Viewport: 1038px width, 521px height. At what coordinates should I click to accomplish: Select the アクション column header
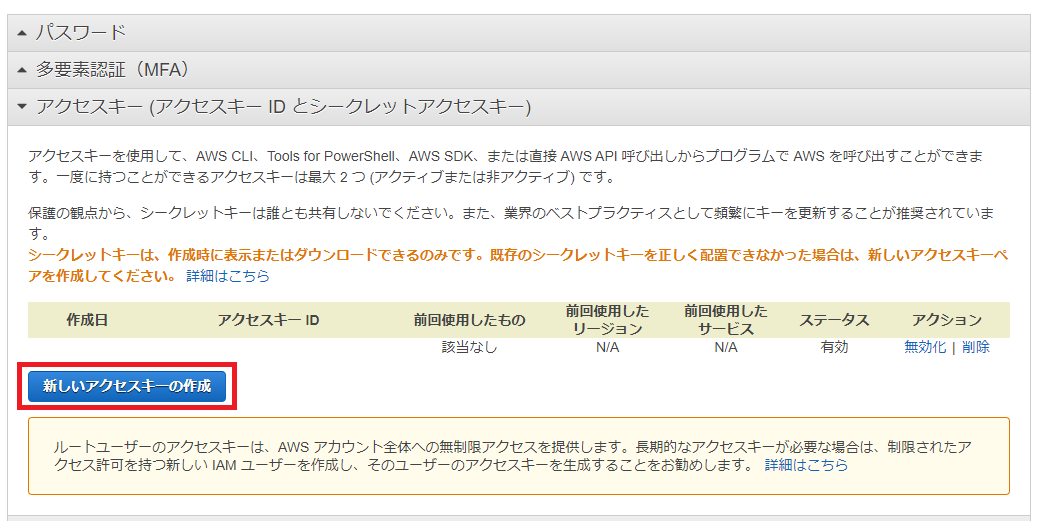[946, 320]
